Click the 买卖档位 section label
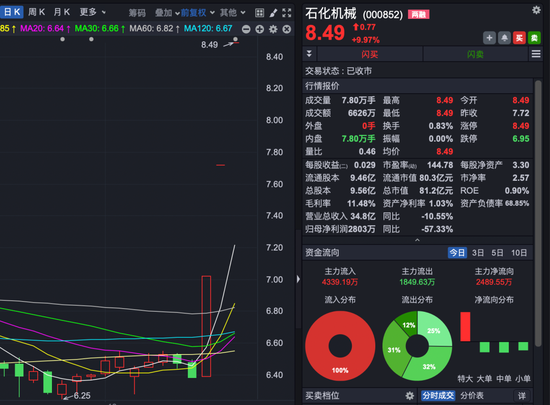 tap(322, 396)
